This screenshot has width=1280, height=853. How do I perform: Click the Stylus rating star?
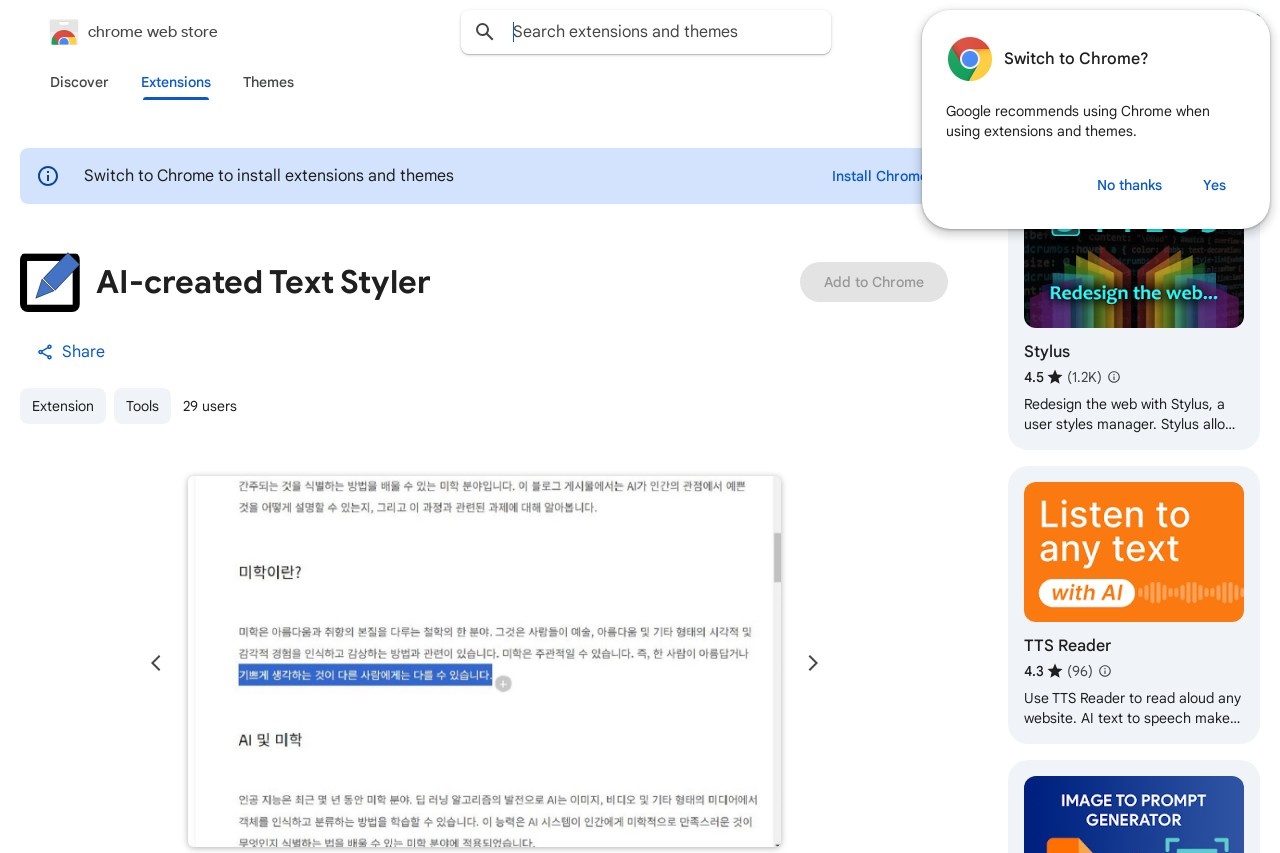tap(1055, 378)
